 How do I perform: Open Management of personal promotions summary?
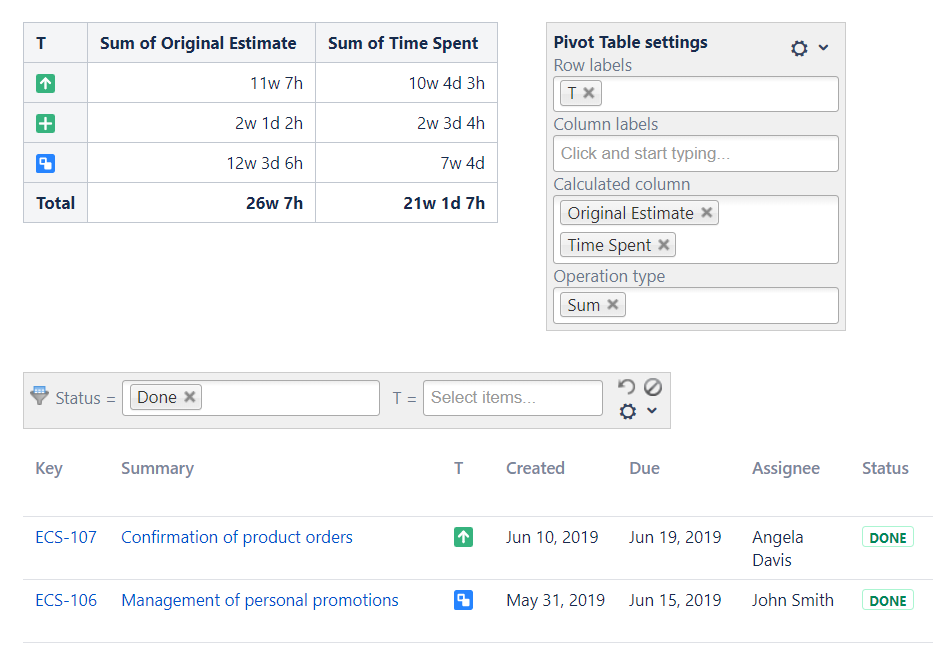click(x=260, y=600)
